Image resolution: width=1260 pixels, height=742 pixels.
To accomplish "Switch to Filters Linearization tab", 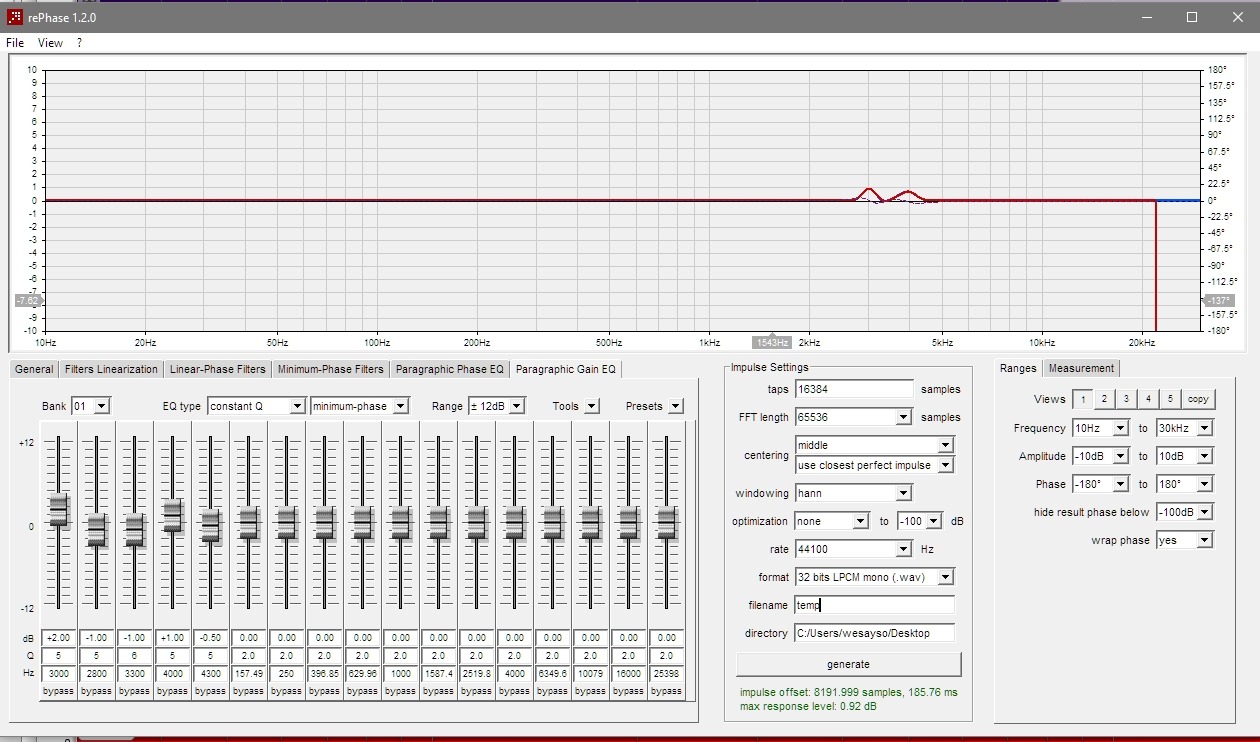I will click(111, 369).
